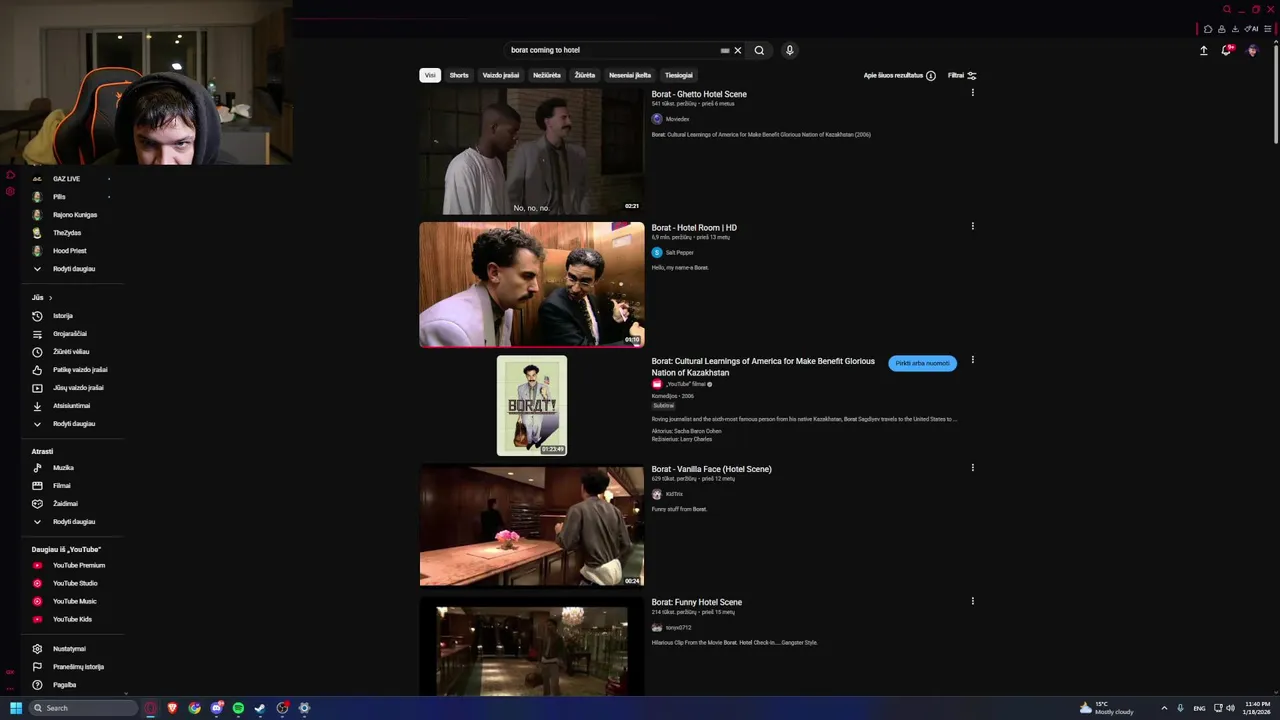Open YouTube notifications bell

pyautogui.click(x=1226, y=50)
